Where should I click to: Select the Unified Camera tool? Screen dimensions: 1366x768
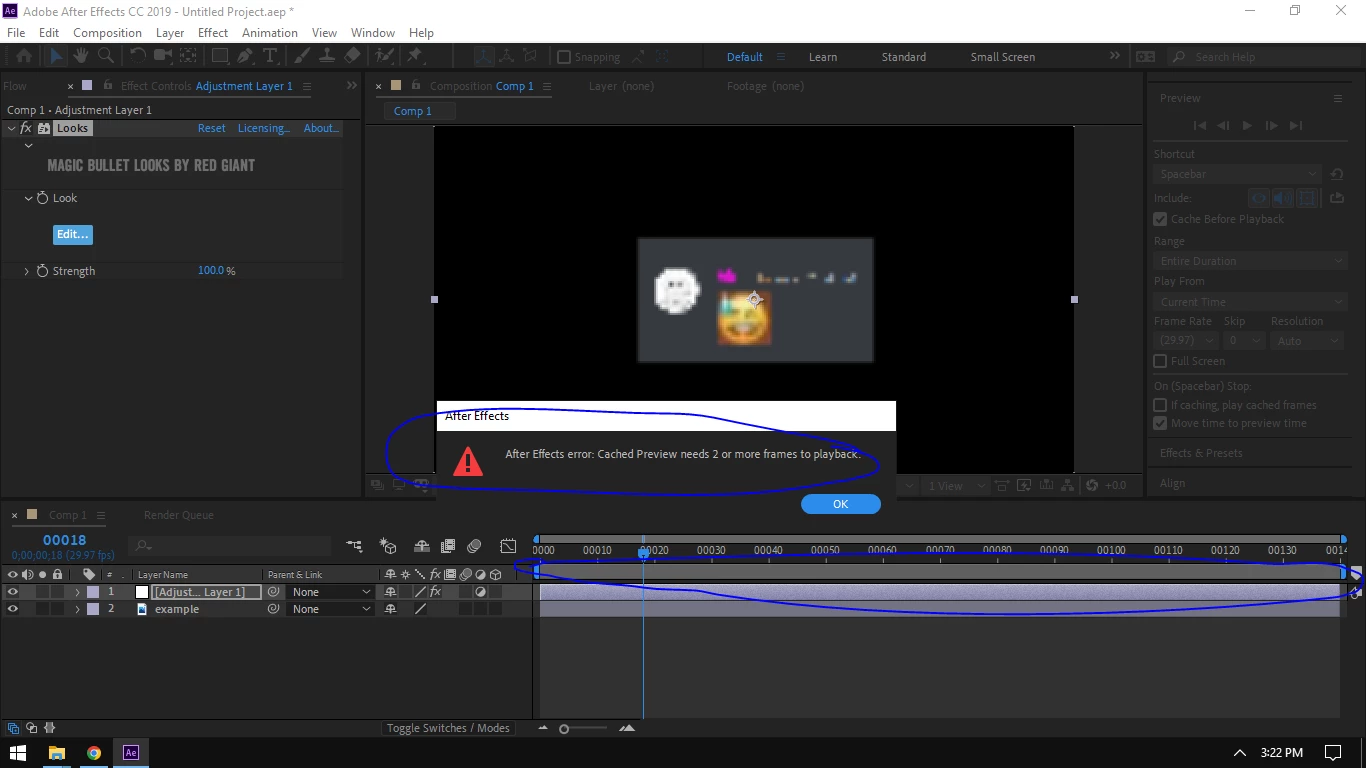162,57
